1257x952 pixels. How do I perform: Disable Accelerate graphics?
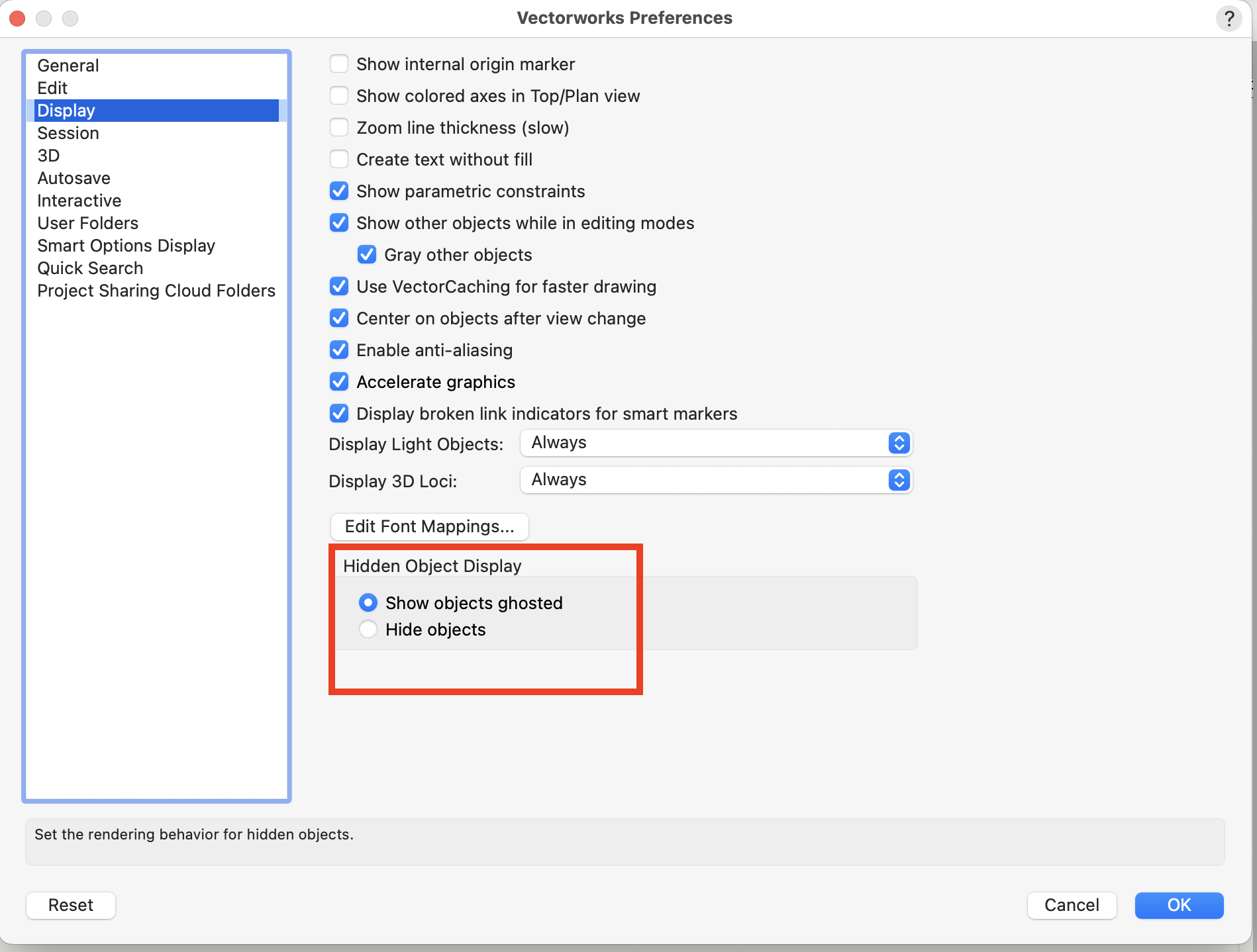click(x=339, y=381)
